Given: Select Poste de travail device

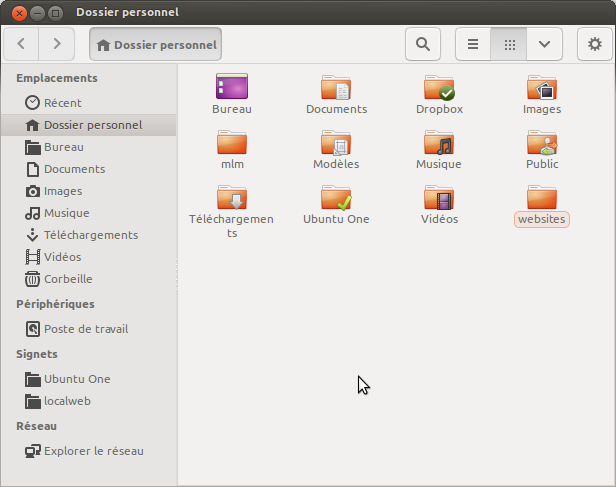Looking at the screenshot, I should click(x=88, y=329).
